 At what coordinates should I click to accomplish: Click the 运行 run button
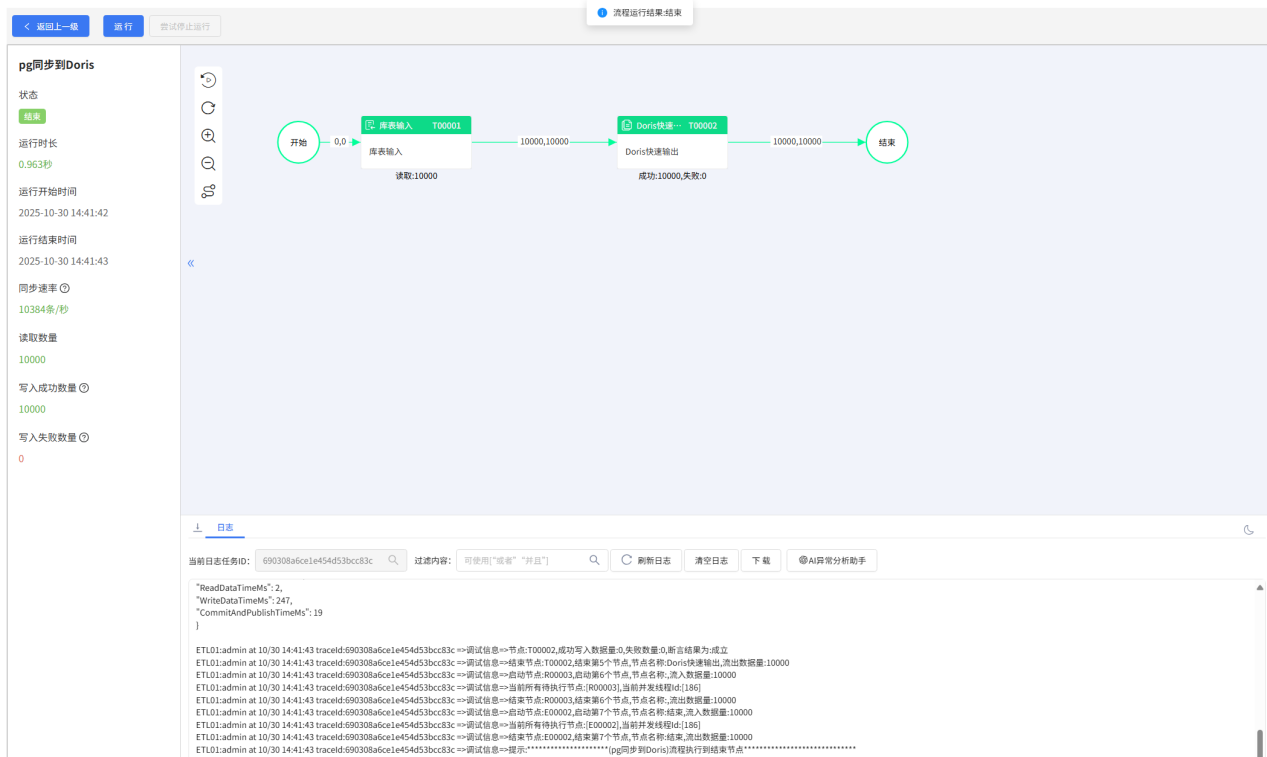click(x=123, y=26)
